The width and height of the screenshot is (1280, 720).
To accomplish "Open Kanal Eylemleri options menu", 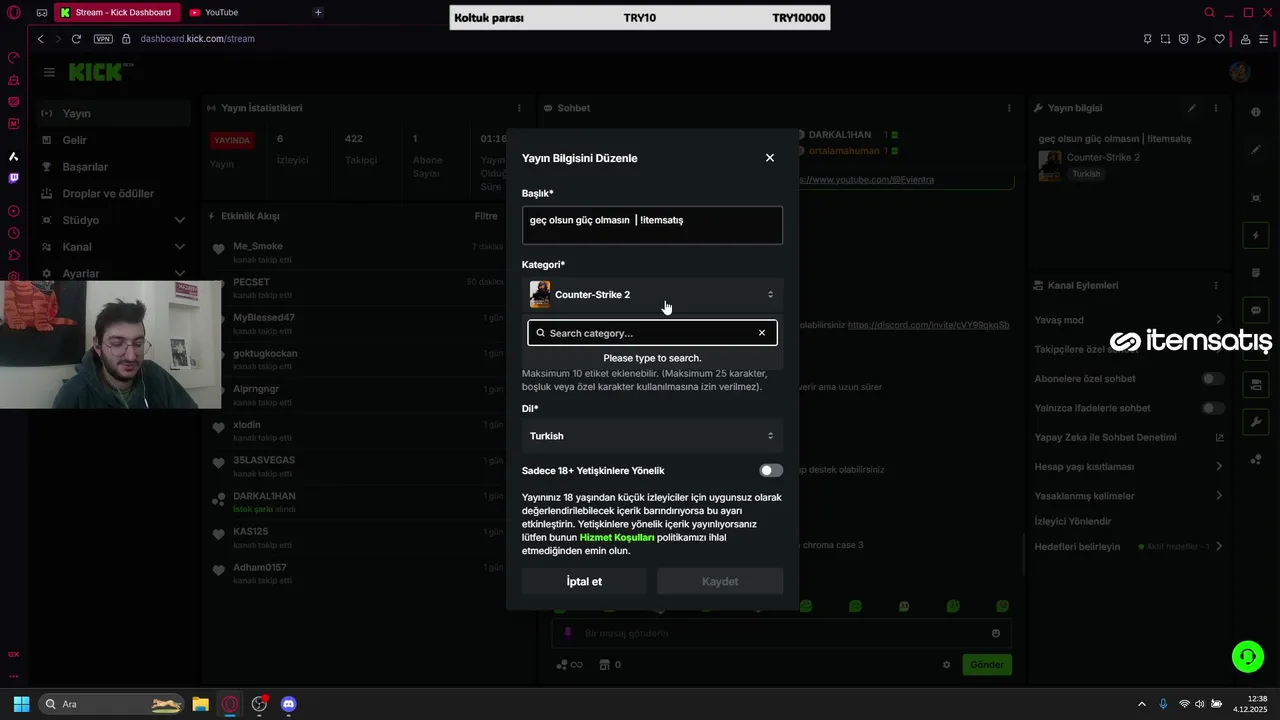I will tap(1216, 286).
